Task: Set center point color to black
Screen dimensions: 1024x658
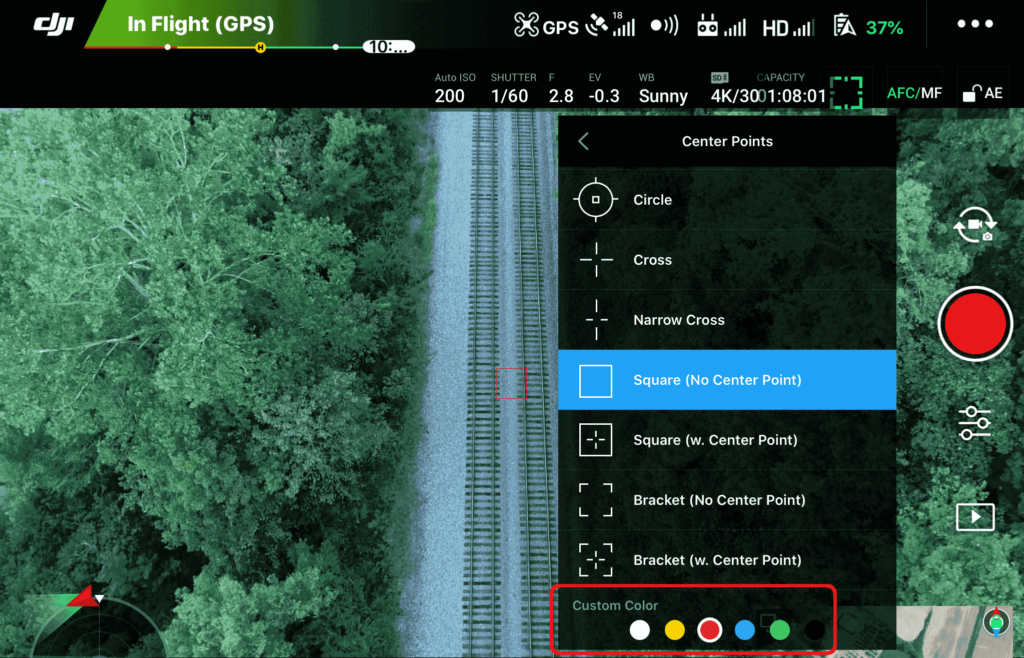Action: pos(814,630)
